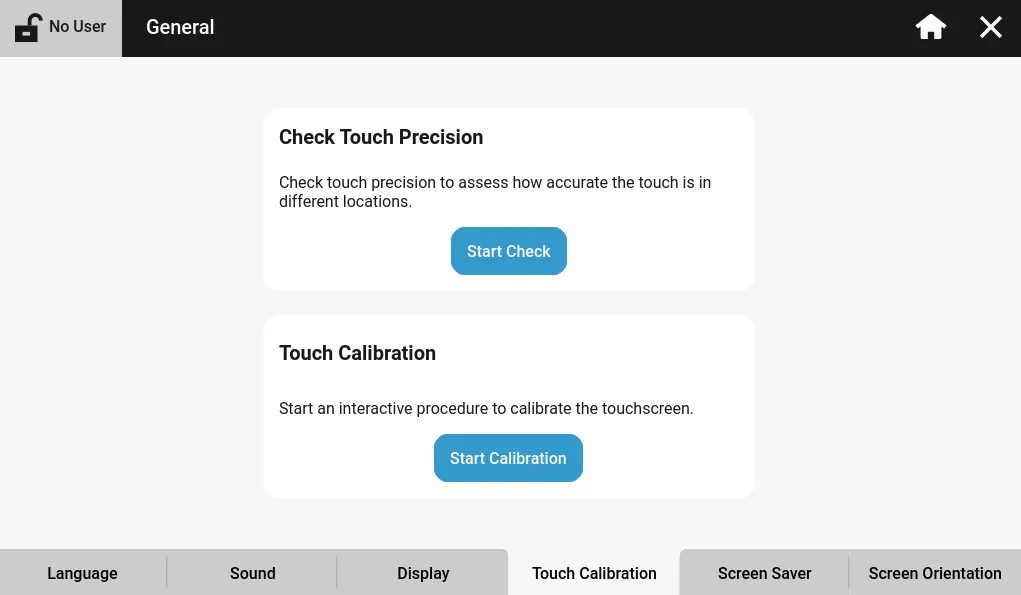This screenshot has height=595, width=1021.
Task: Open the Screen Saver tab
Action: pos(764,573)
